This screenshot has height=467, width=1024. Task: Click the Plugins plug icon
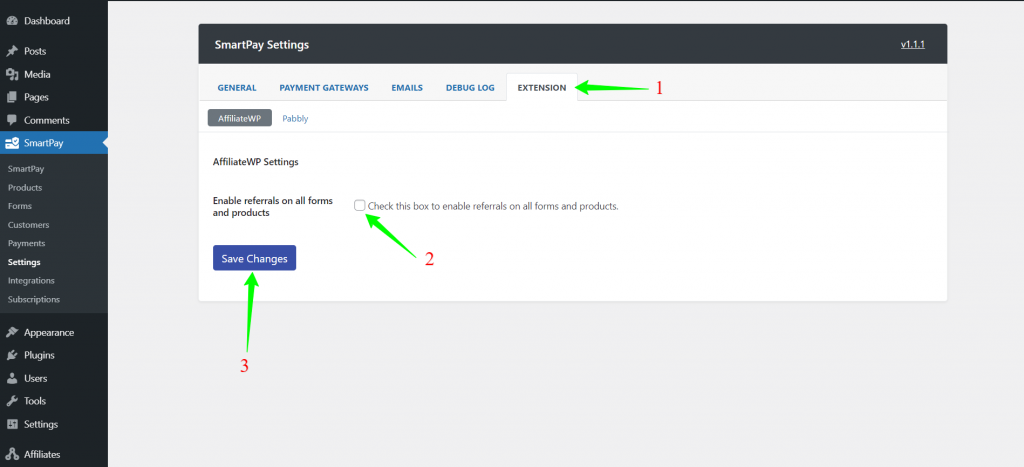pos(12,355)
